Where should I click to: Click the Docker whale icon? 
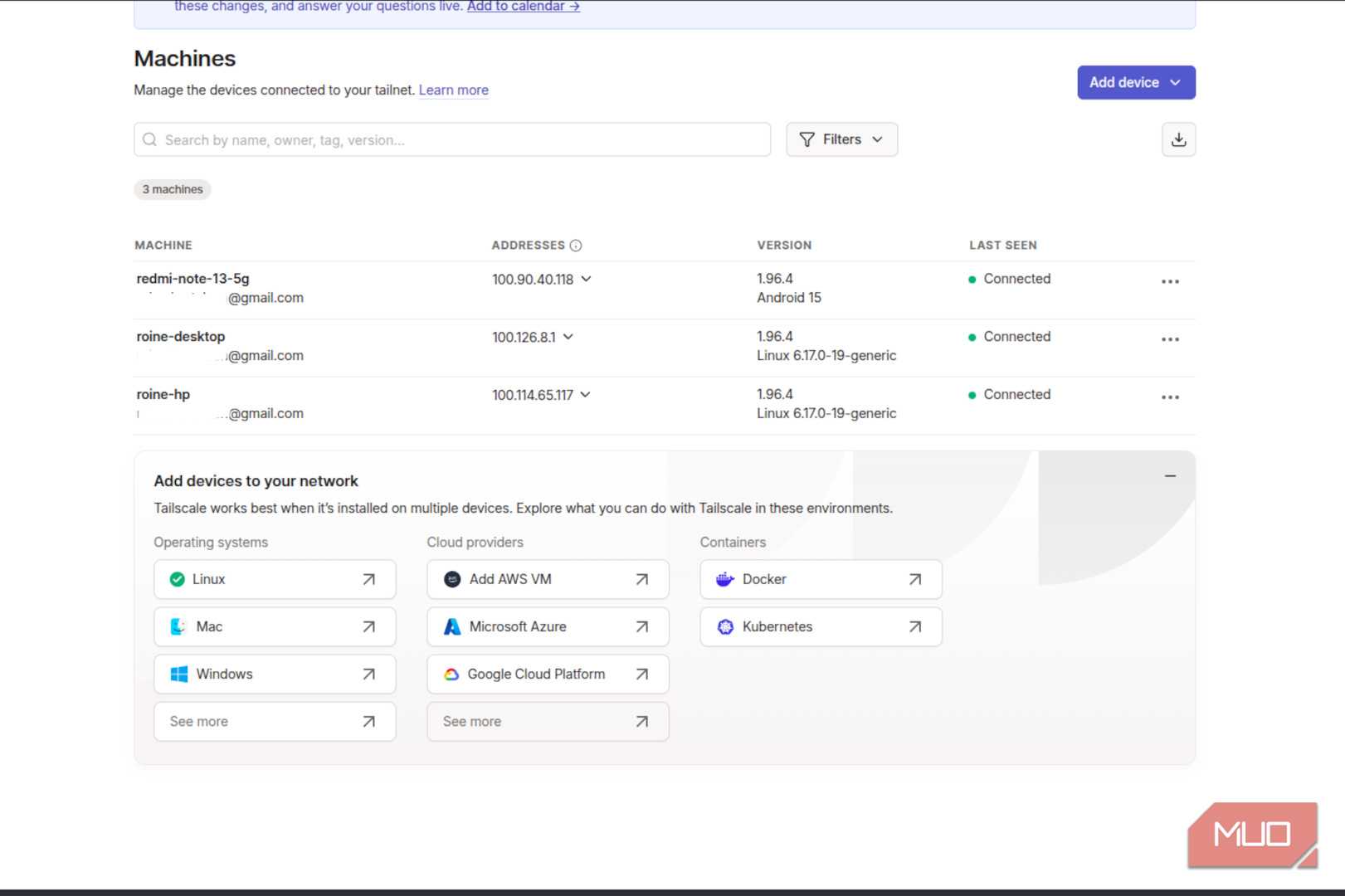coord(725,579)
